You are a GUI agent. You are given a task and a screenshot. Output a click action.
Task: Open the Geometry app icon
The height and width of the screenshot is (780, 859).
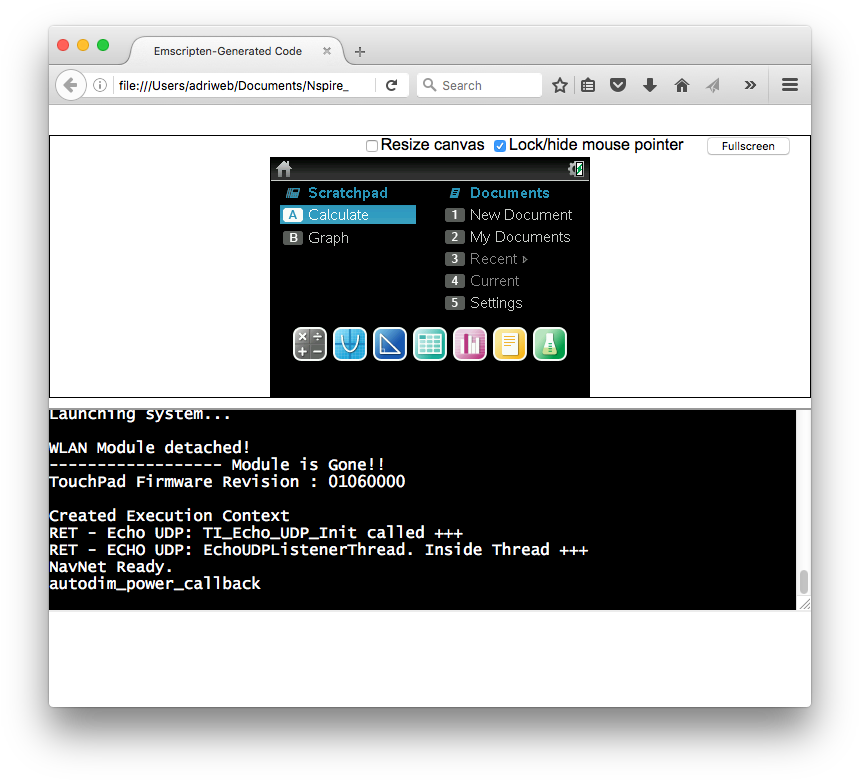390,345
